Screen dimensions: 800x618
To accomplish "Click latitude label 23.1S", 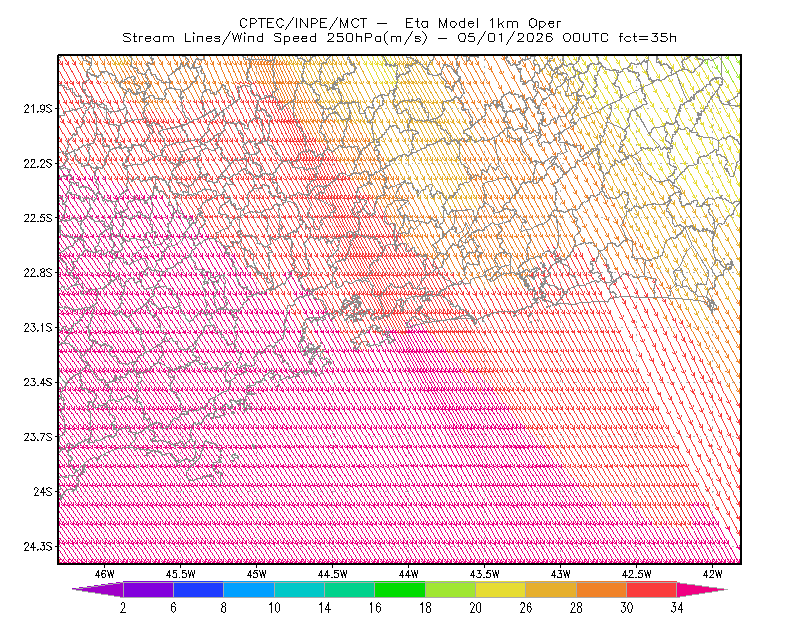I will click(38, 327).
